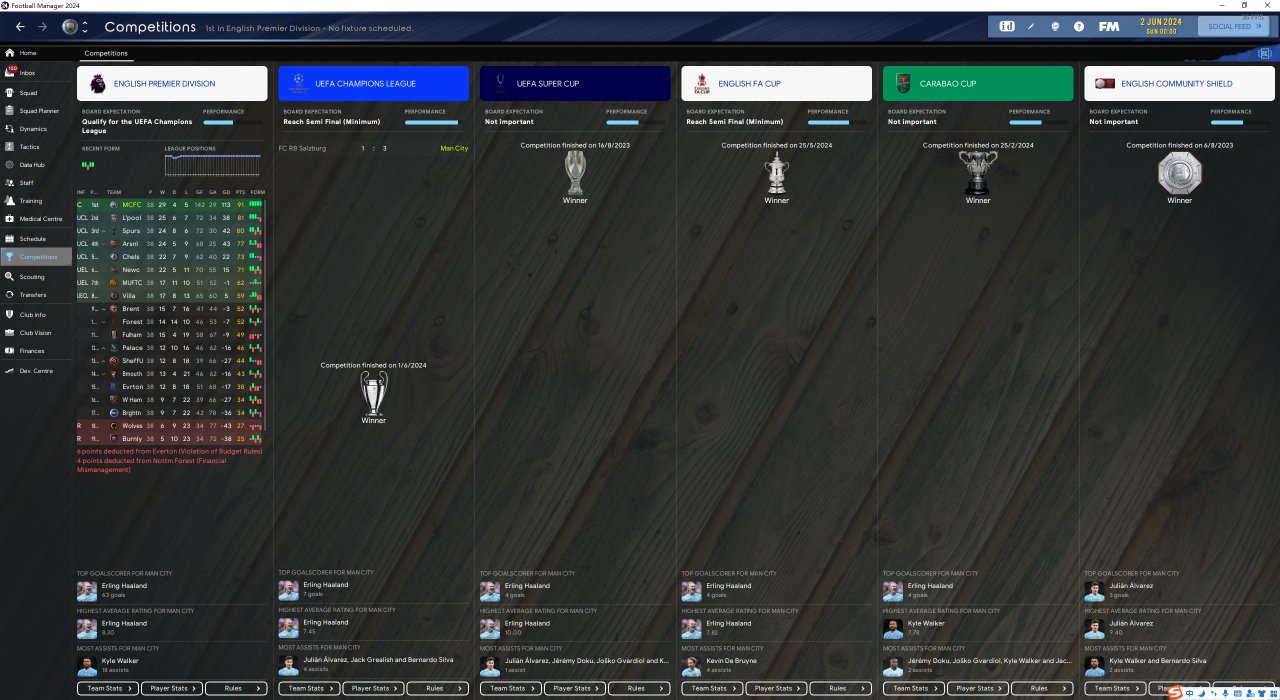Viewport: 1280px width, 700px height.
Task: Open the UEFA Super Cup header
Action: (575, 84)
